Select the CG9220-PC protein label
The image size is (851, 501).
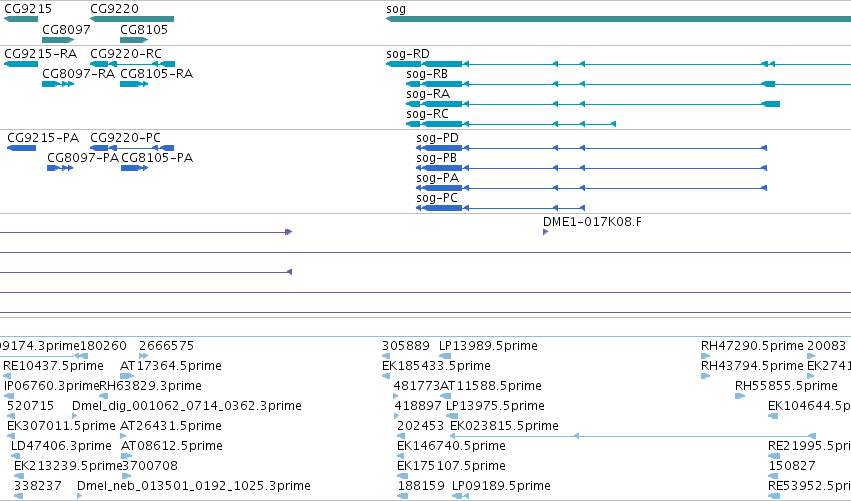pyautogui.click(x=125, y=138)
